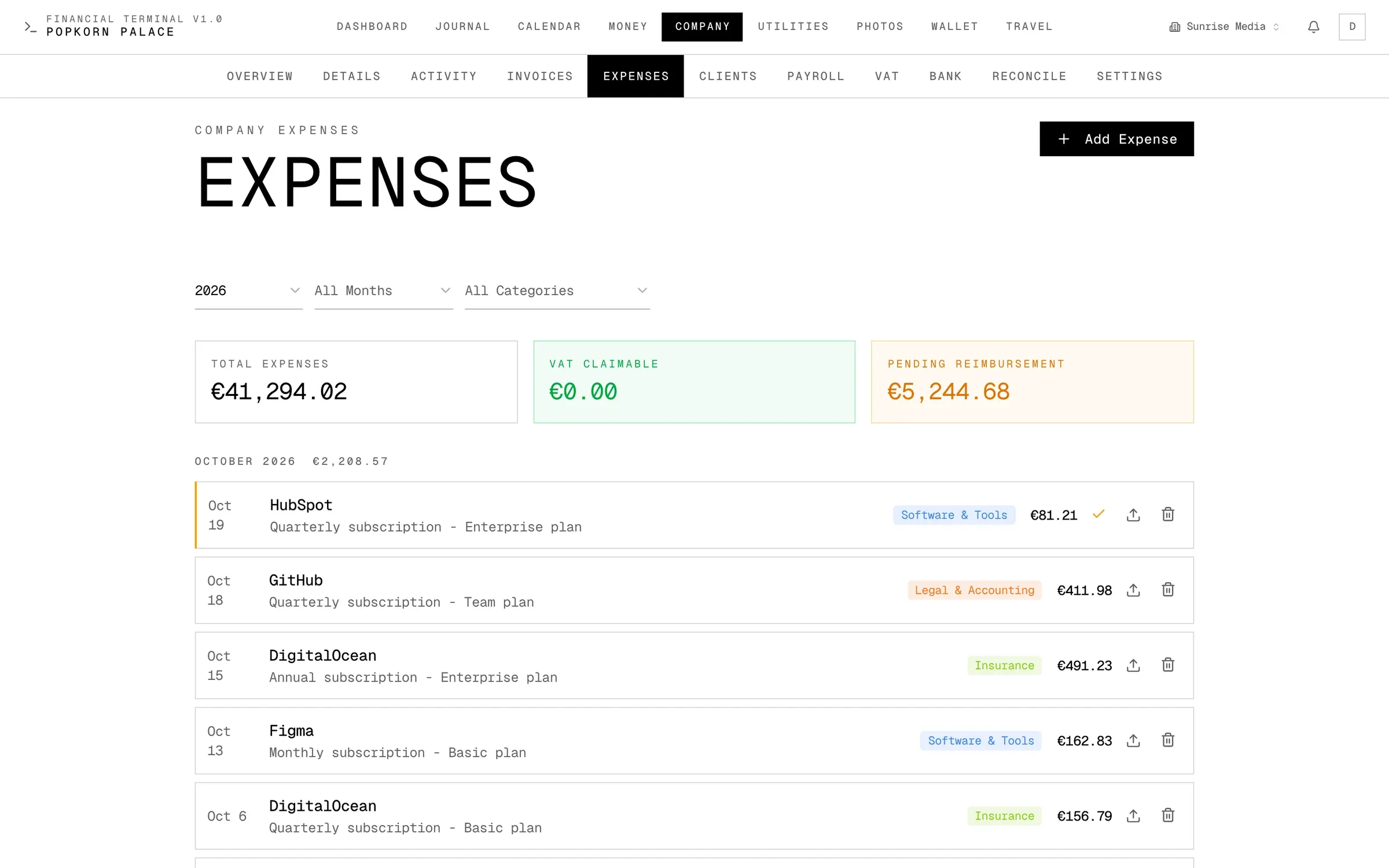Open the Travel section
Image resolution: width=1389 pixels, height=868 pixels.
tap(1029, 27)
